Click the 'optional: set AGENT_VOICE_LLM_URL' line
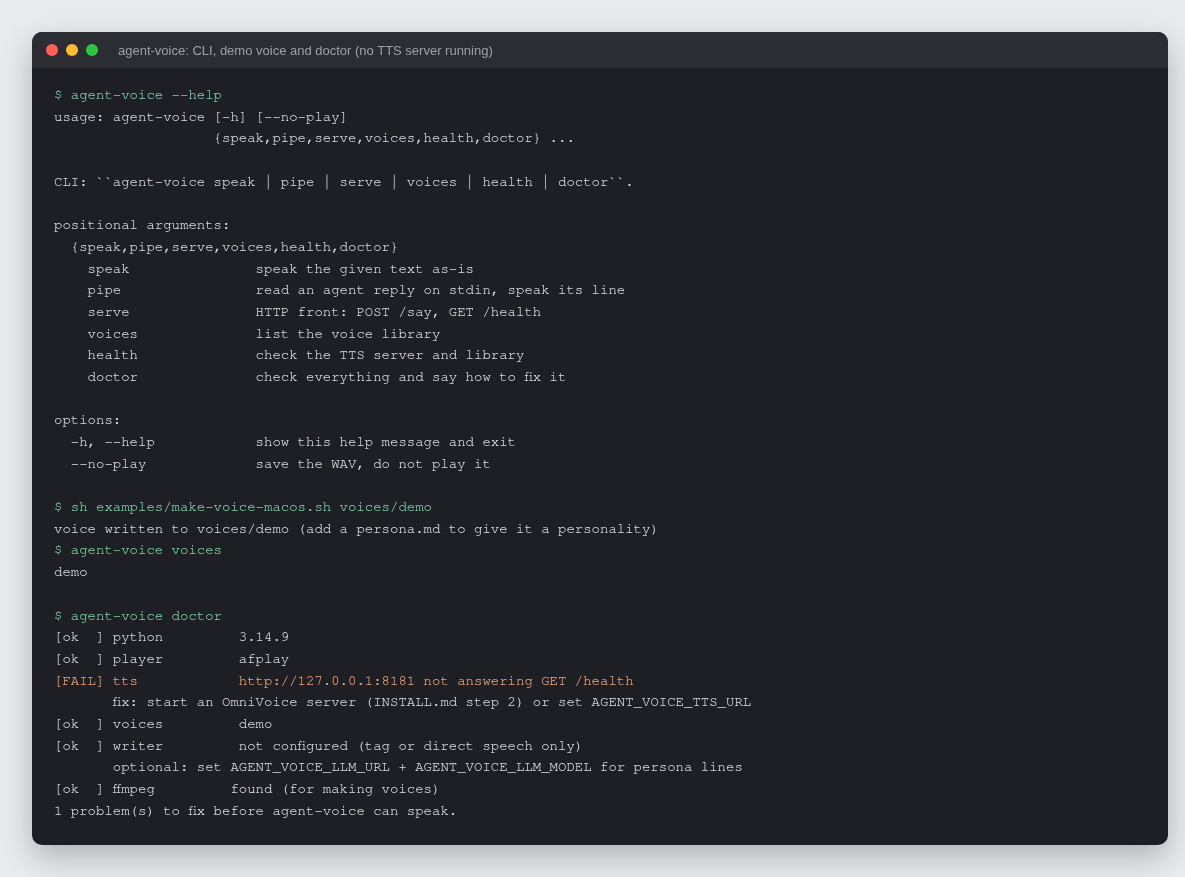The height and width of the screenshot is (877, 1185). pyautogui.click(x=428, y=767)
